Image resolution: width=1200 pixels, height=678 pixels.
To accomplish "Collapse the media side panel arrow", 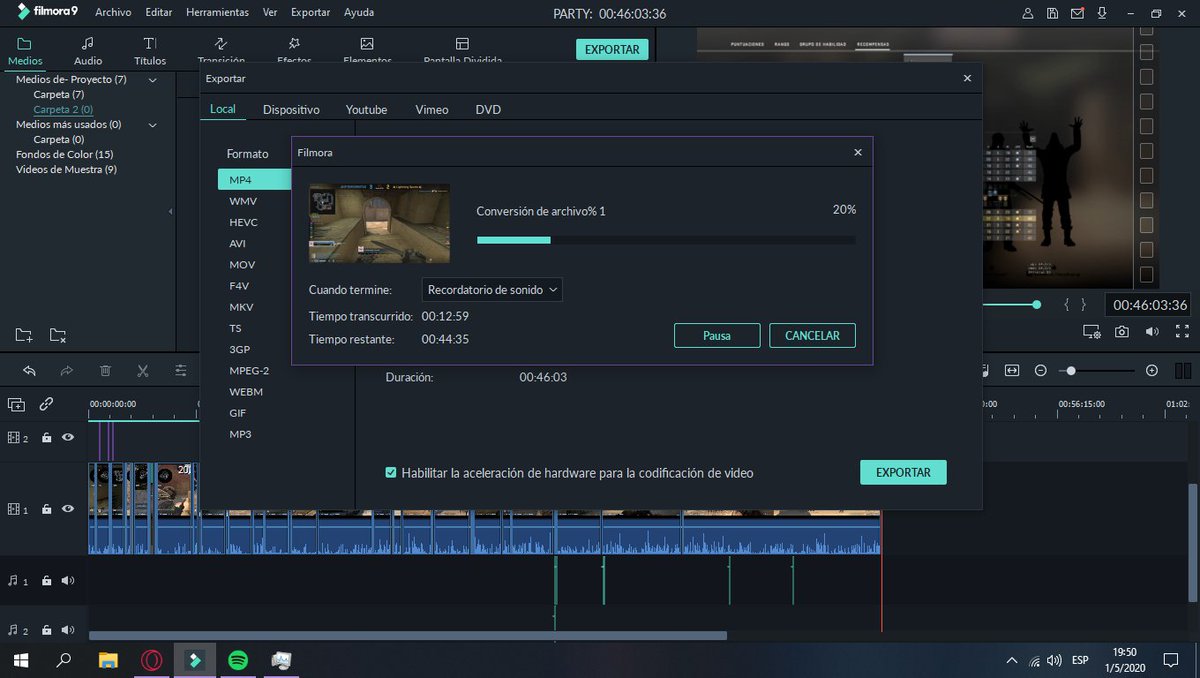I will pyautogui.click(x=170, y=211).
